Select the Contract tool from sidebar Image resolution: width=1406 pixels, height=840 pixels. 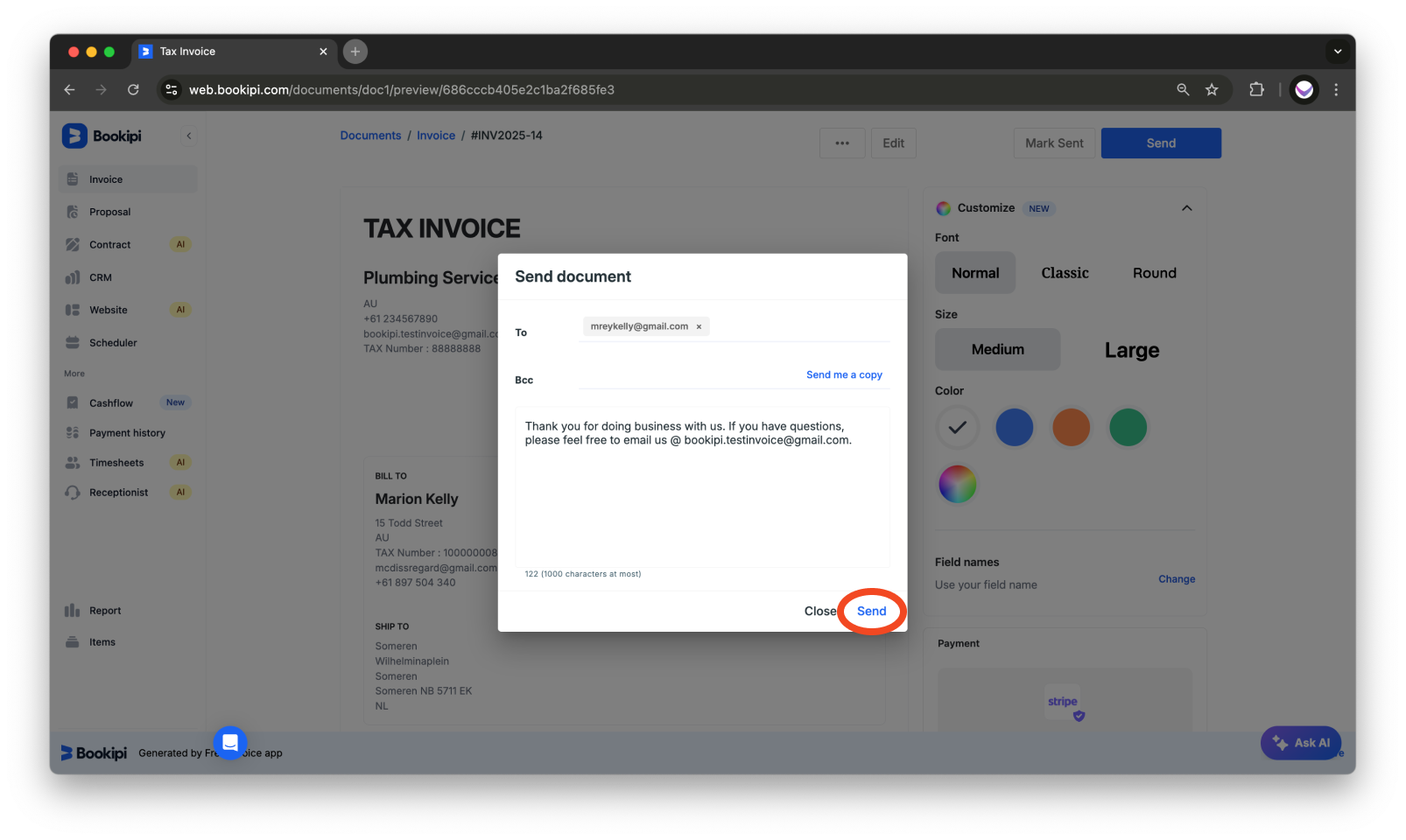(x=109, y=244)
